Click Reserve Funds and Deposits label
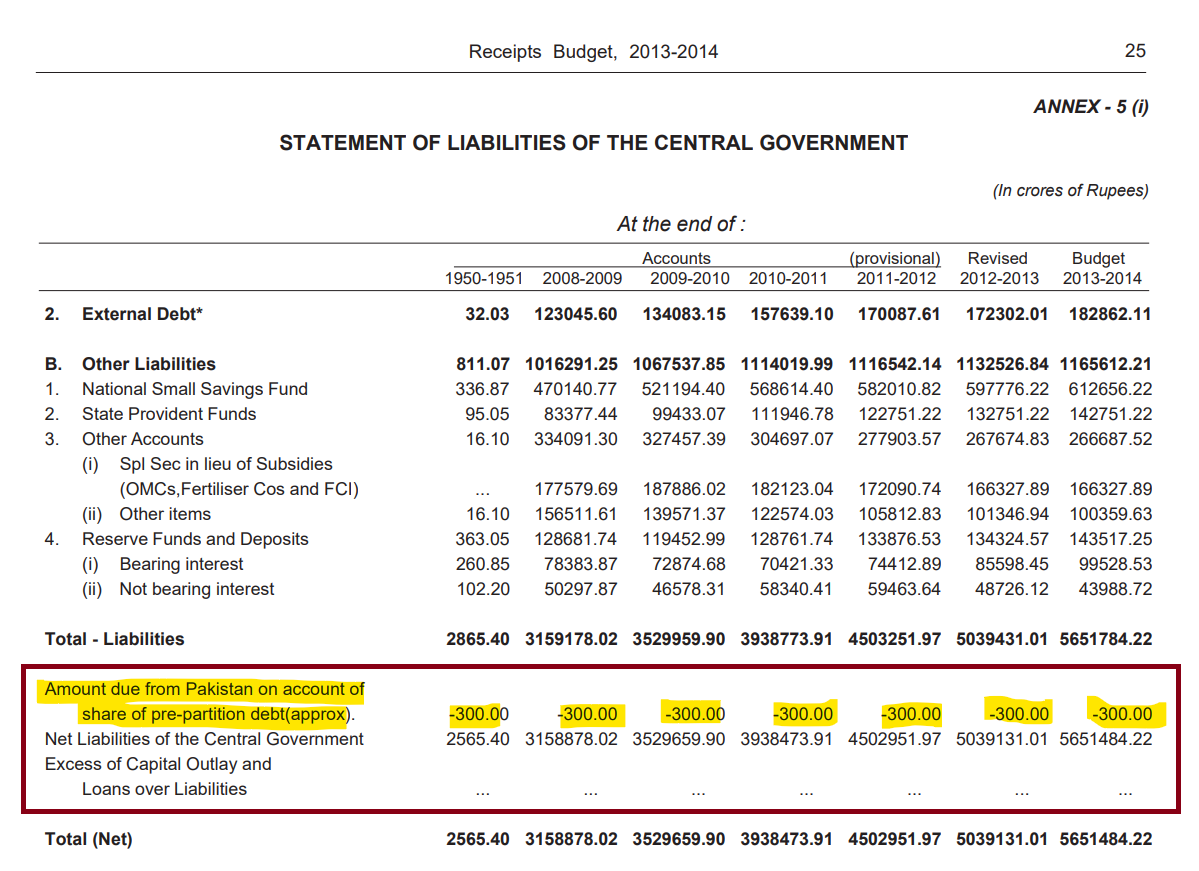 click(x=194, y=539)
